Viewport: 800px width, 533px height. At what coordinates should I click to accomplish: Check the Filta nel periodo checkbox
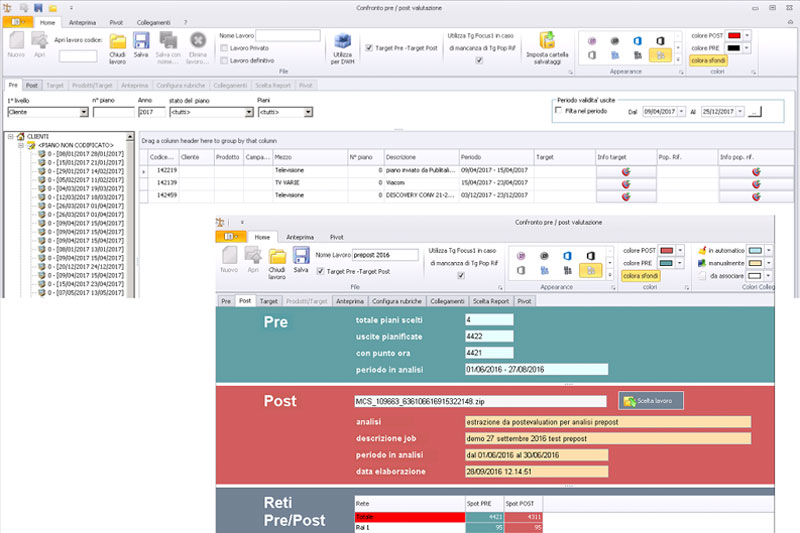[559, 111]
